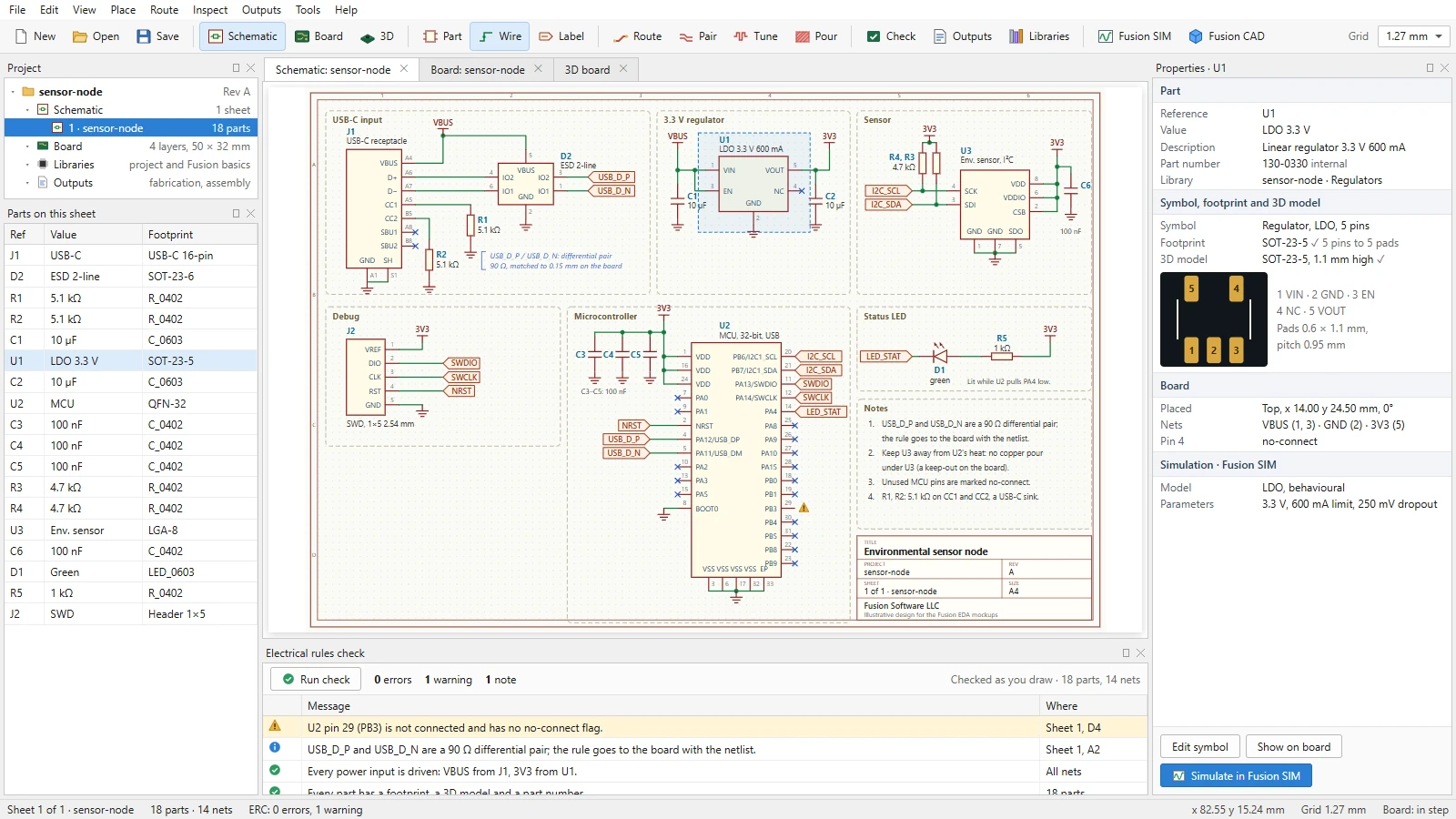
Task: Open the Tools menu
Action: [x=308, y=10]
